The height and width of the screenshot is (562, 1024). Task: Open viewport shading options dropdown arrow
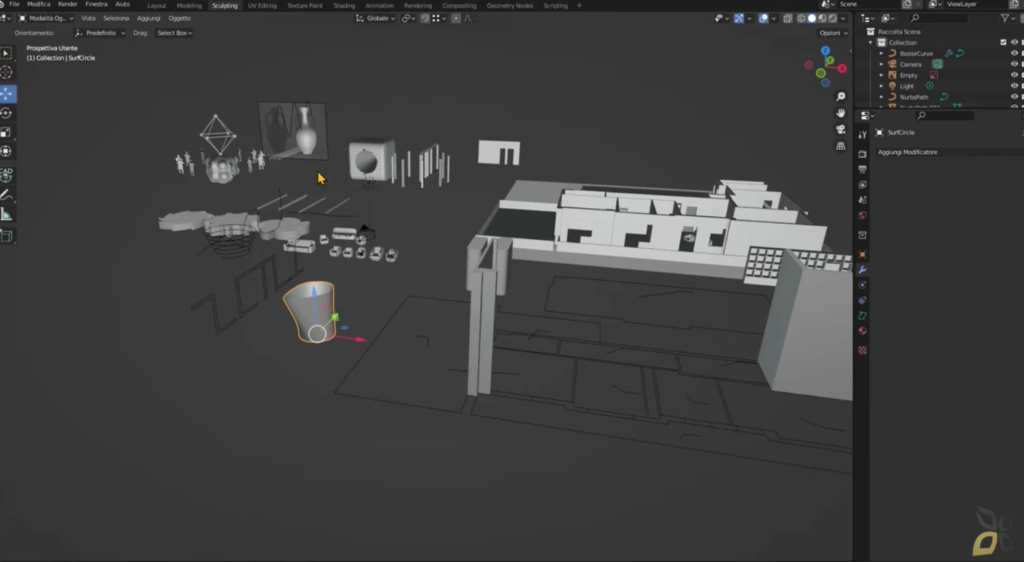[843, 18]
